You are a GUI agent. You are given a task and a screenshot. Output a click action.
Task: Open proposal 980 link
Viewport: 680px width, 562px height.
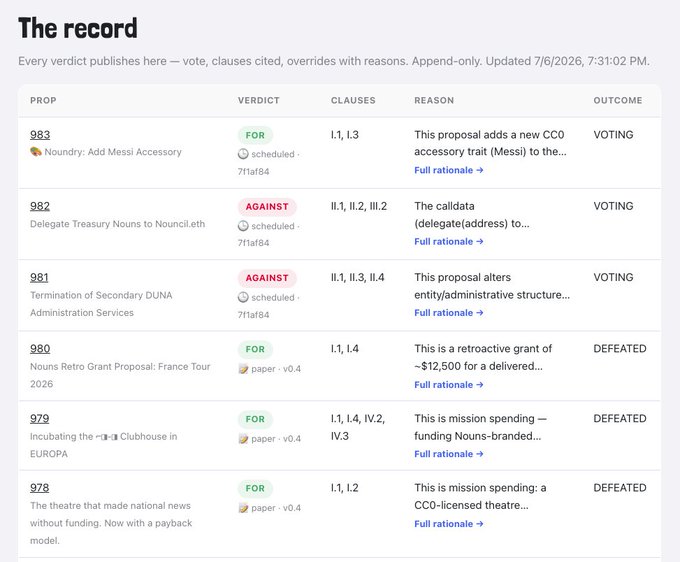(x=40, y=349)
